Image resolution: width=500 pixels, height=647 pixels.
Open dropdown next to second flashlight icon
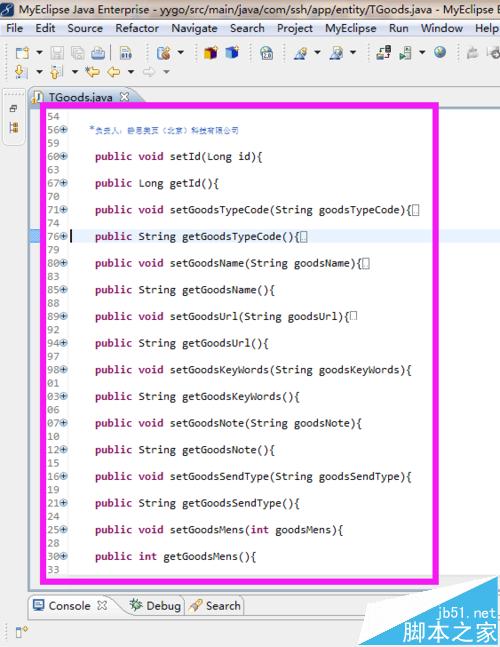(x=353, y=52)
